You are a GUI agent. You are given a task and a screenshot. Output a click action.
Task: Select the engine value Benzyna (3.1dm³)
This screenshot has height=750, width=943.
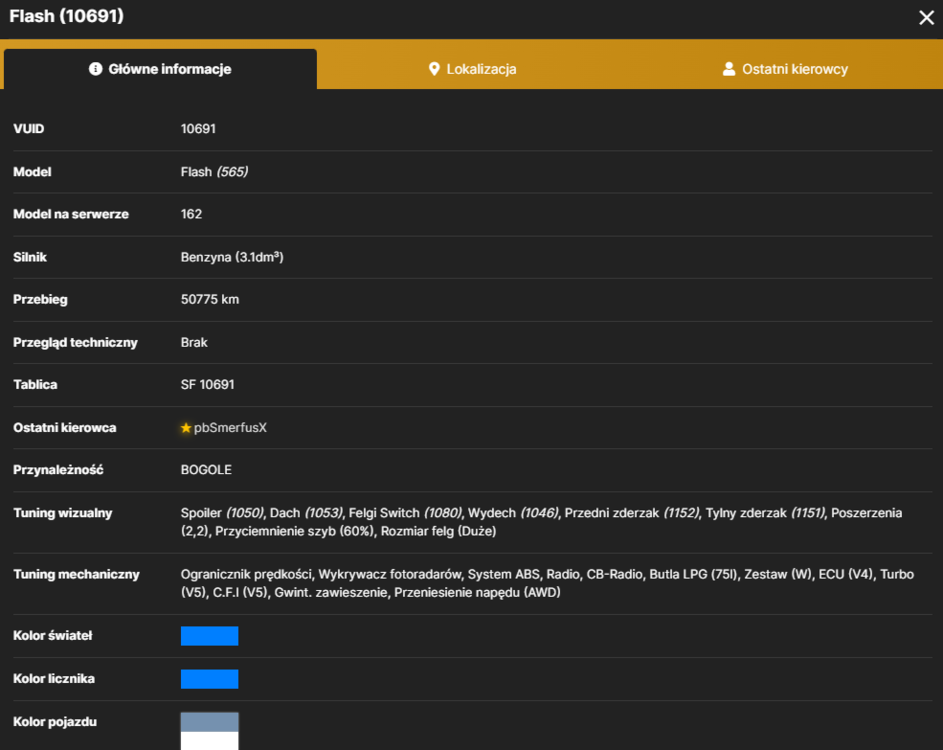(232, 257)
